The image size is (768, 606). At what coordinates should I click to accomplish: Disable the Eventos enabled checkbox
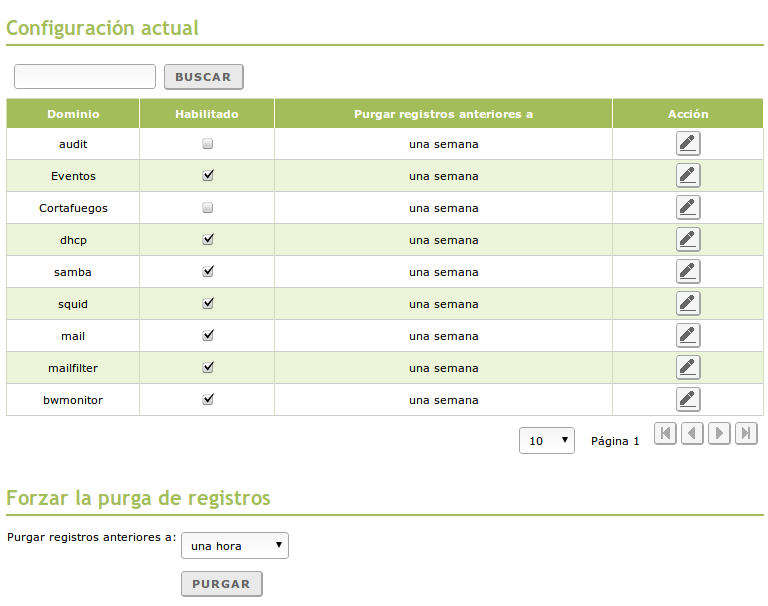208,176
